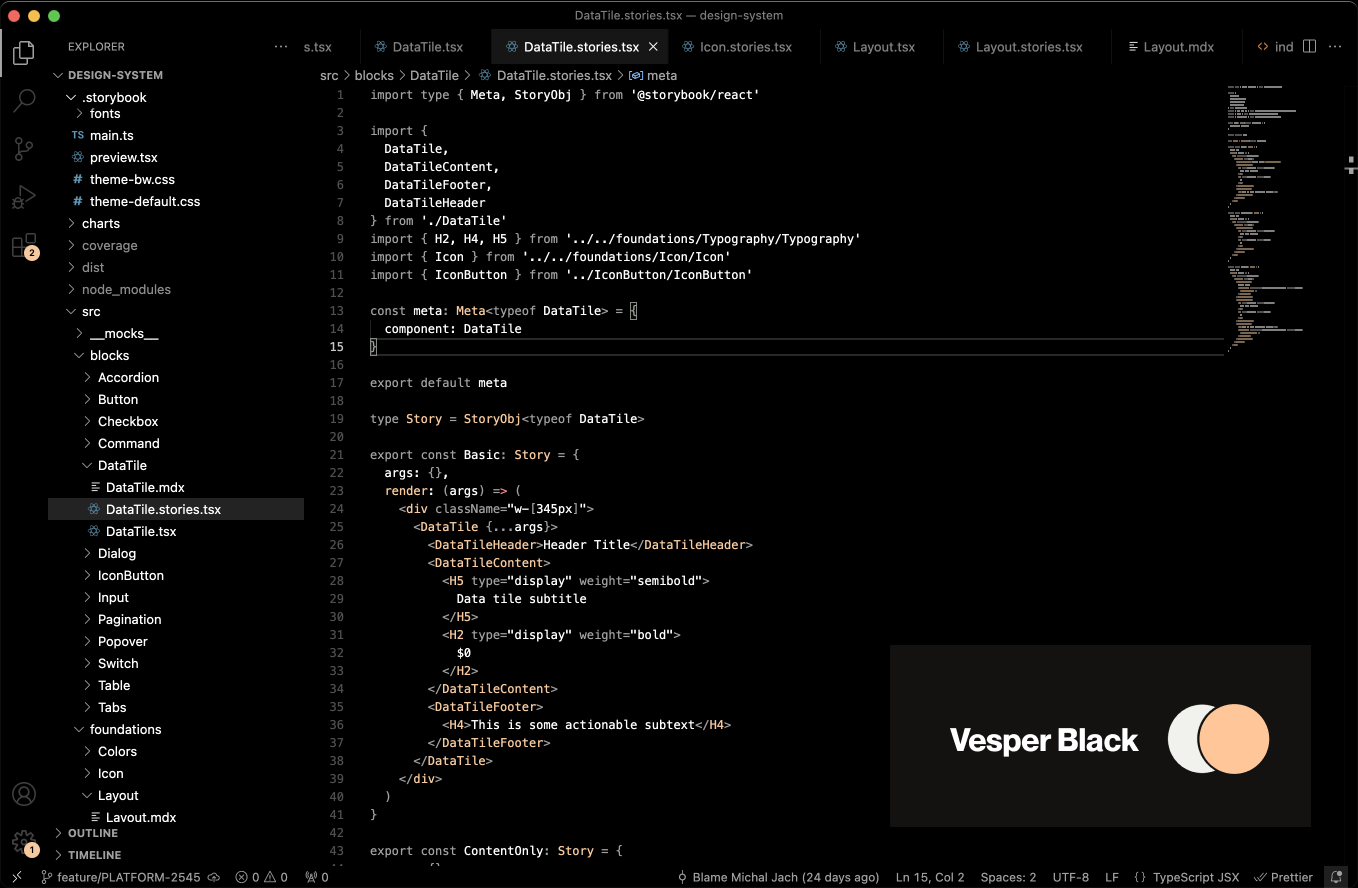The height and width of the screenshot is (888, 1358).
Task: Collapse the foundations folder
Action: (176, 729)
